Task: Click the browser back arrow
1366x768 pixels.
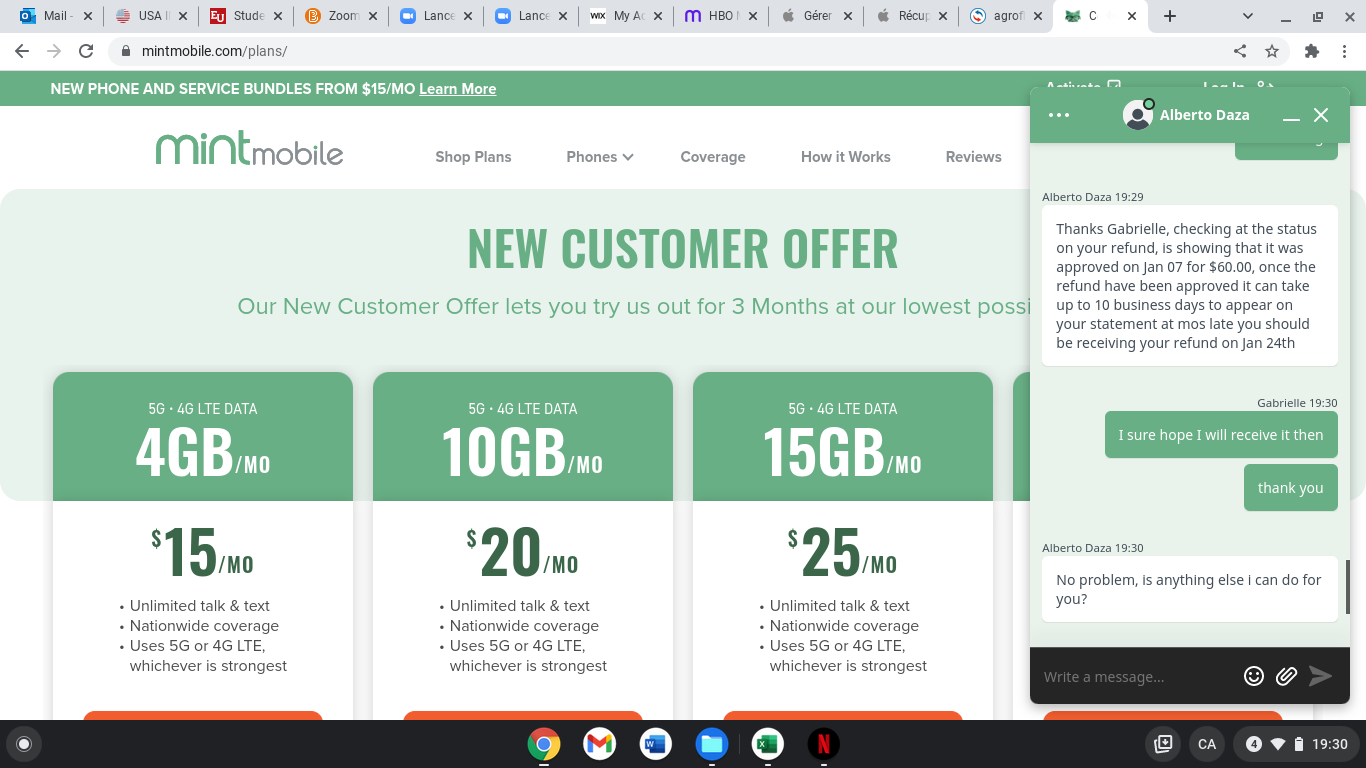Action: click(x=22, y=51)
